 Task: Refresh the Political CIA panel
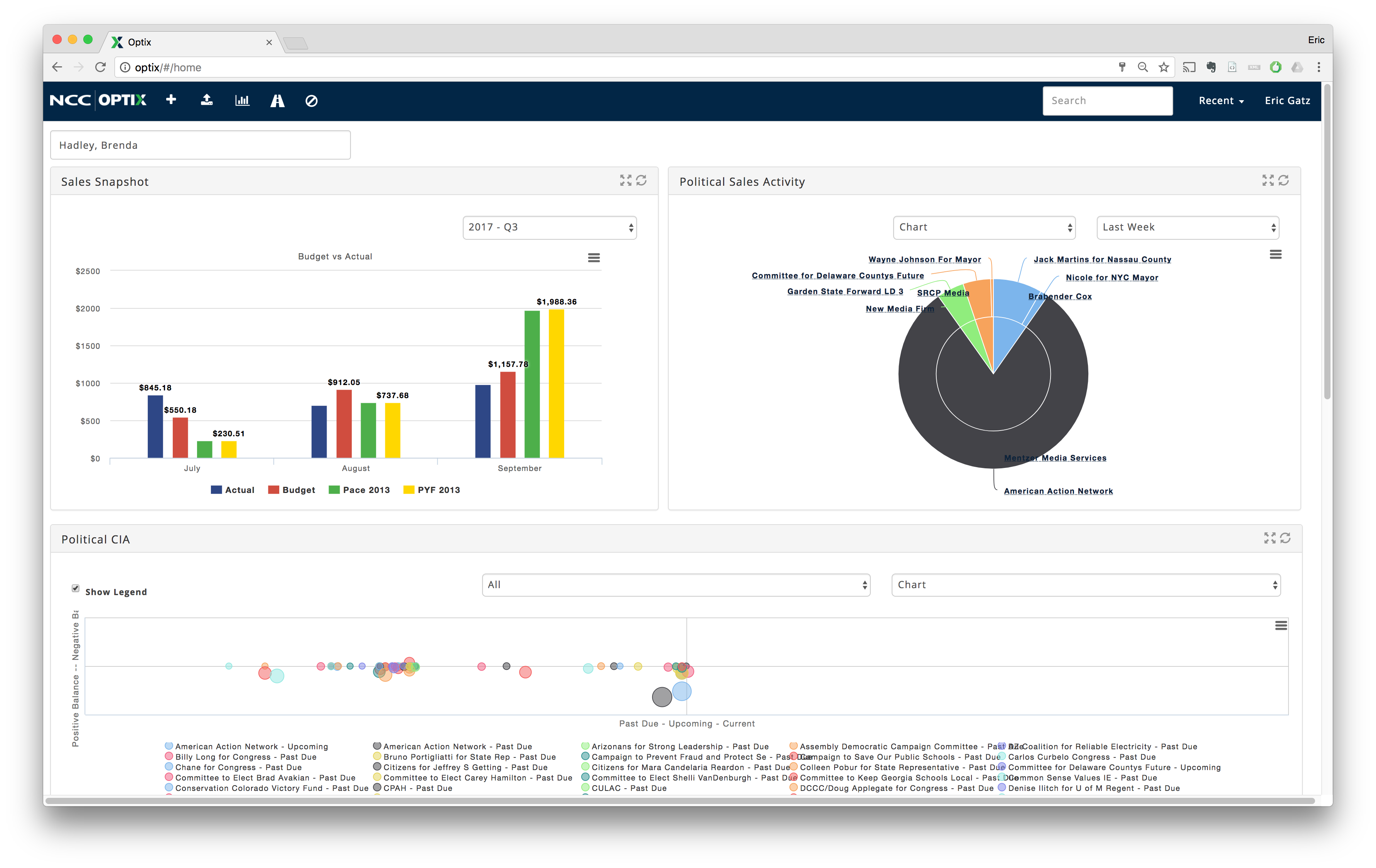[x=1285, y=538]
